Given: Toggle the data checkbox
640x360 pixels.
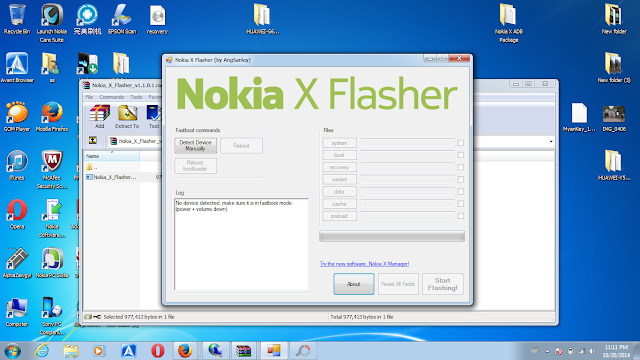Looking at the screenshot, I should (x=460, y=191).
